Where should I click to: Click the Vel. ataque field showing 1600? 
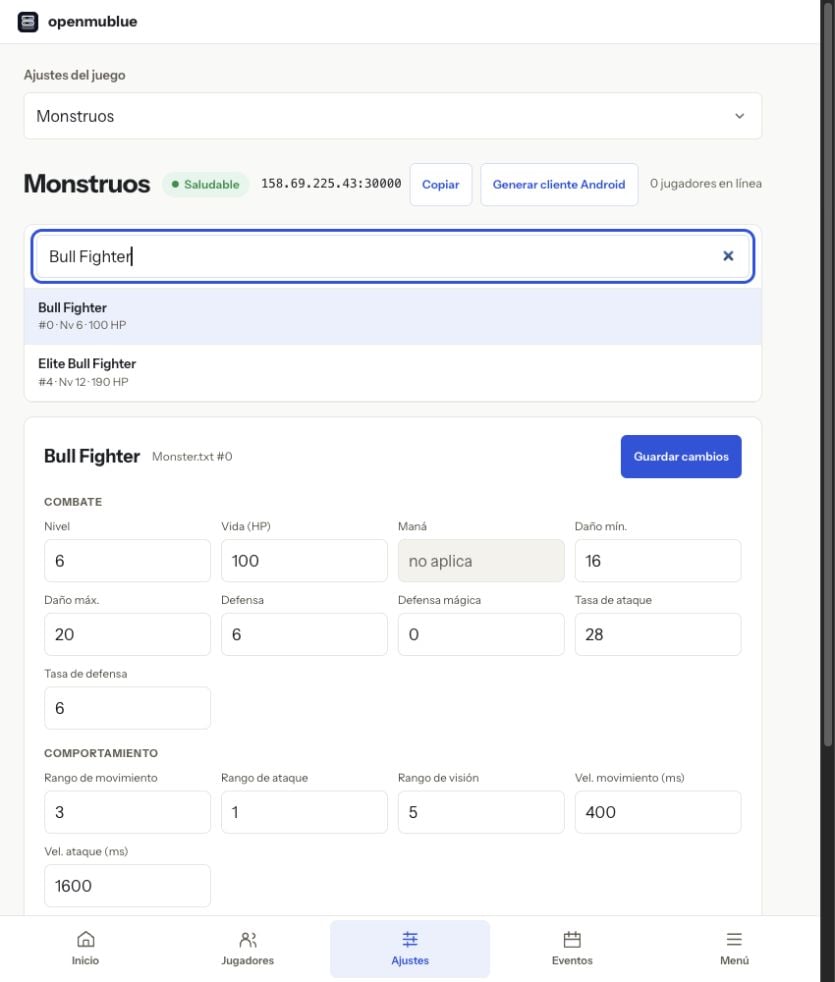coord(127,886)
